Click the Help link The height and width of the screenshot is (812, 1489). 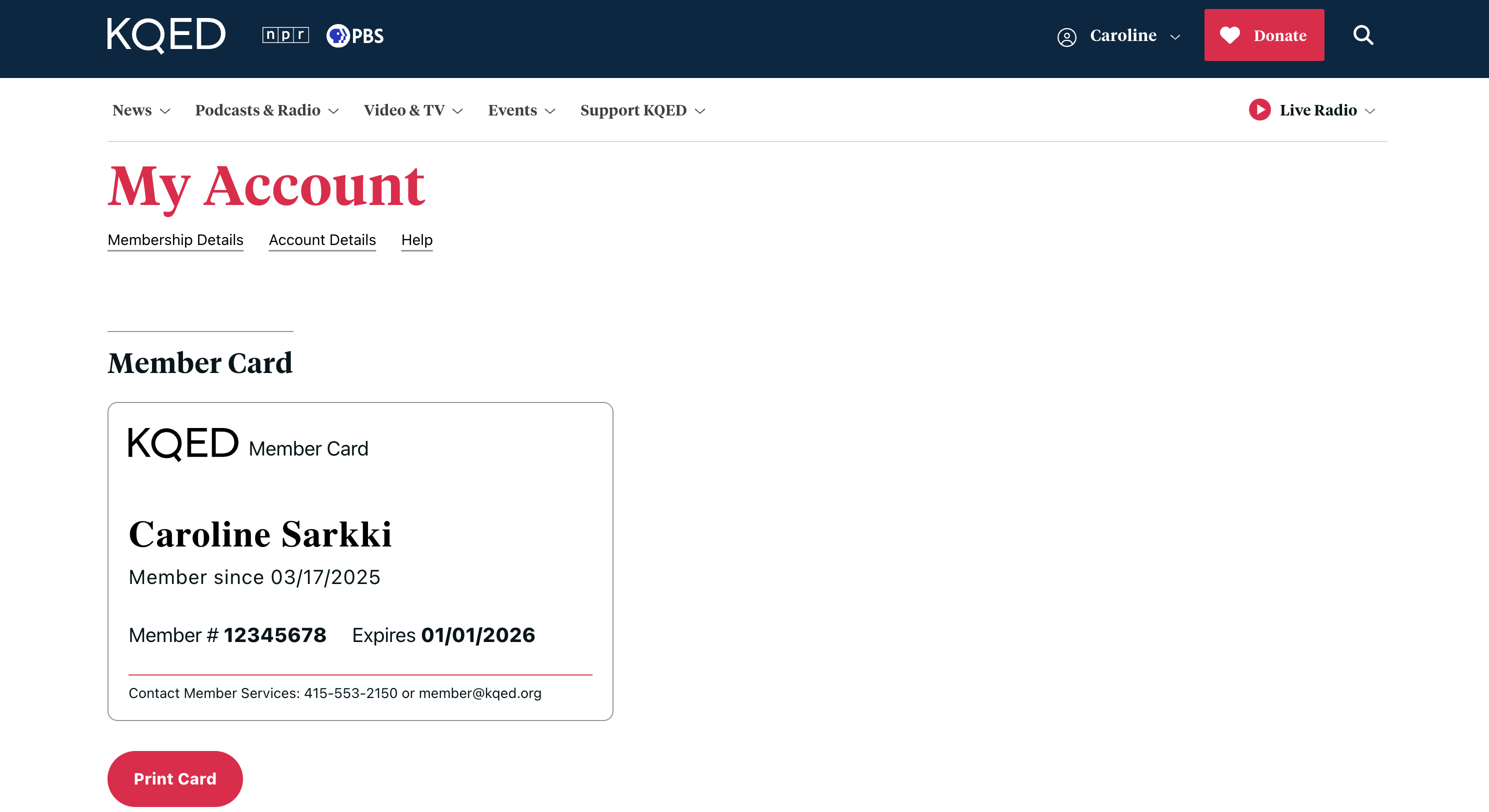[x=417, y=240]
